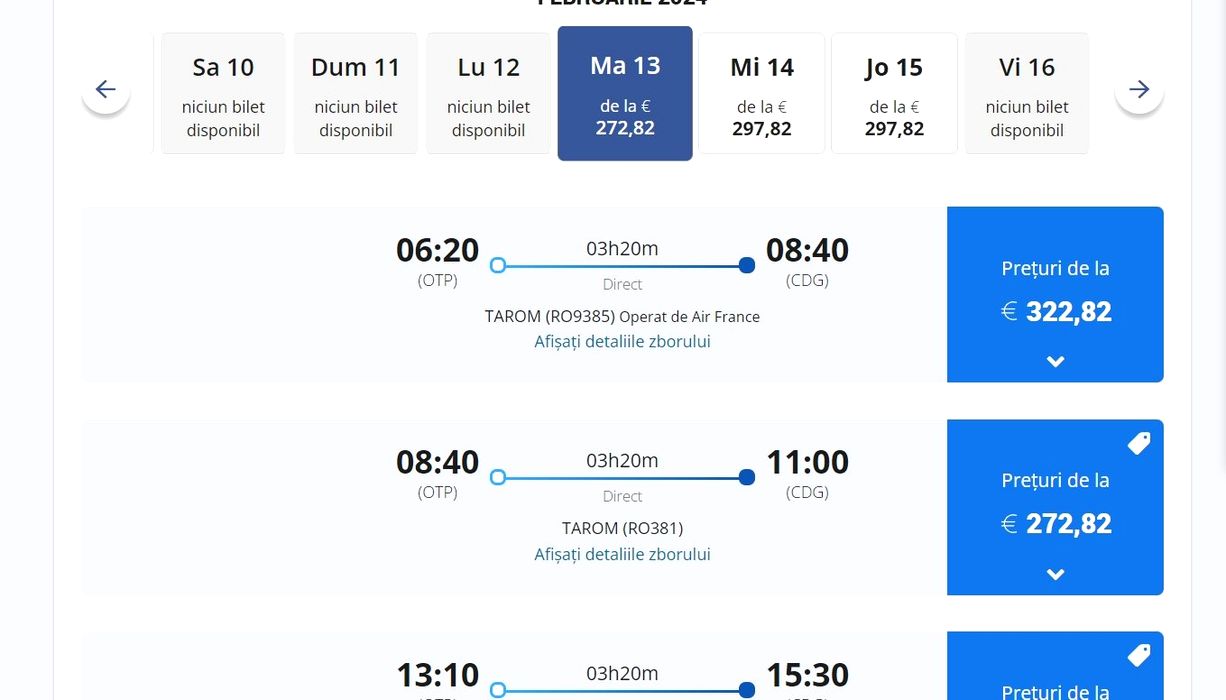
Task: Select the Dum 11 date tab
Action: tap(355, 94)
